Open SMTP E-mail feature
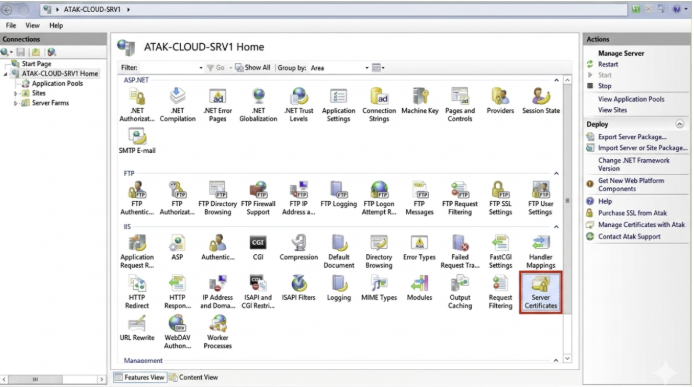The height and width of the screenshot is (387, 694). [x=137, y=141]
